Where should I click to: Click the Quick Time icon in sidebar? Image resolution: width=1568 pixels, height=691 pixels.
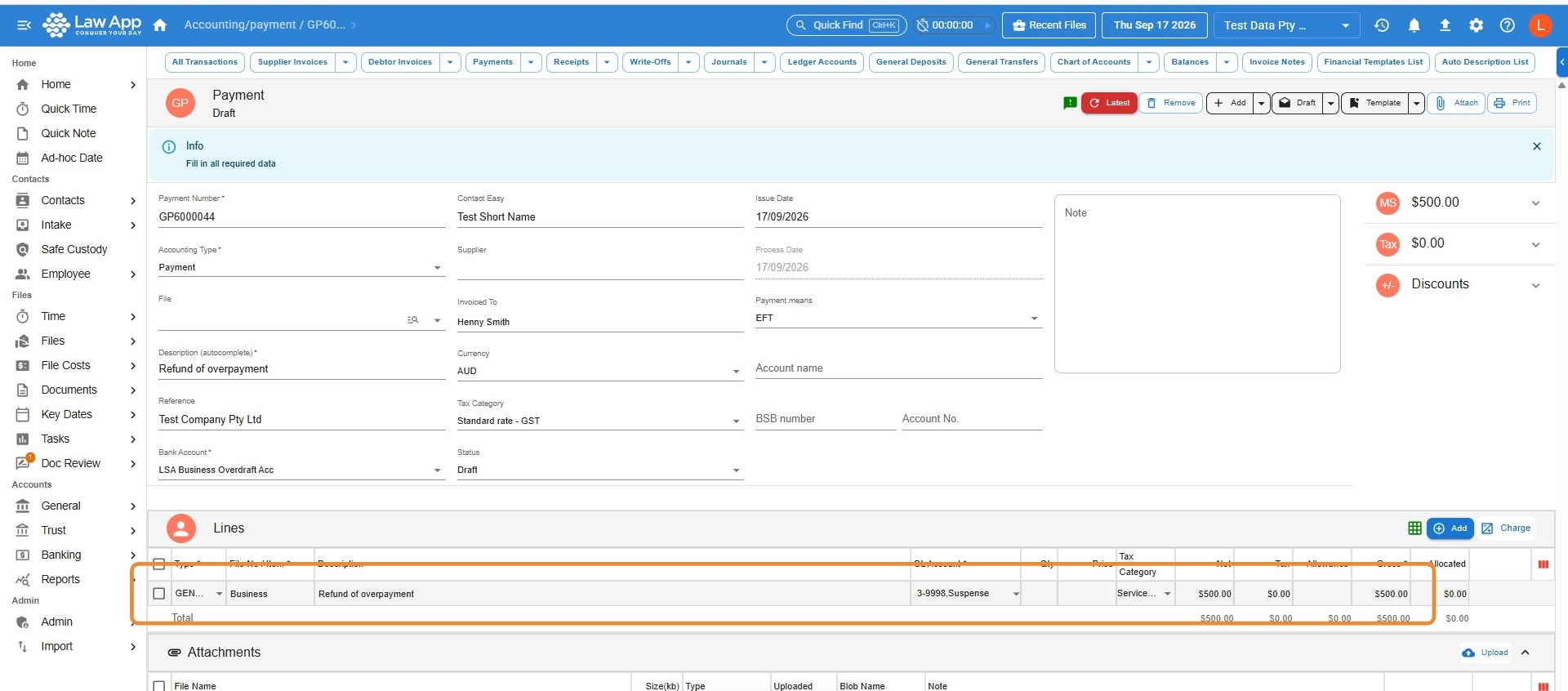tap(23, 109)
